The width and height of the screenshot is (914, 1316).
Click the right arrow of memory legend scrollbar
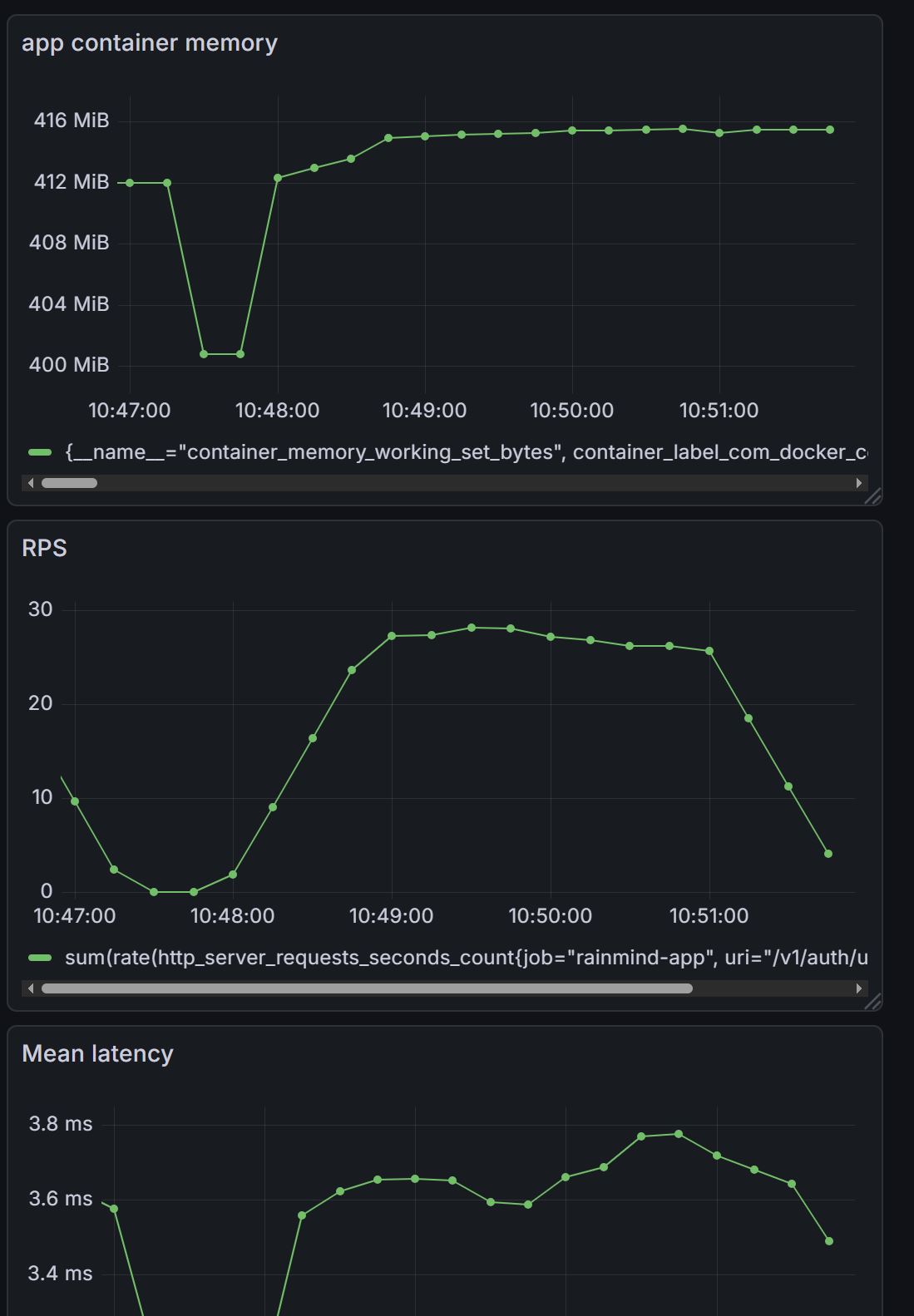pyautogui.click(x=859, y=483)
